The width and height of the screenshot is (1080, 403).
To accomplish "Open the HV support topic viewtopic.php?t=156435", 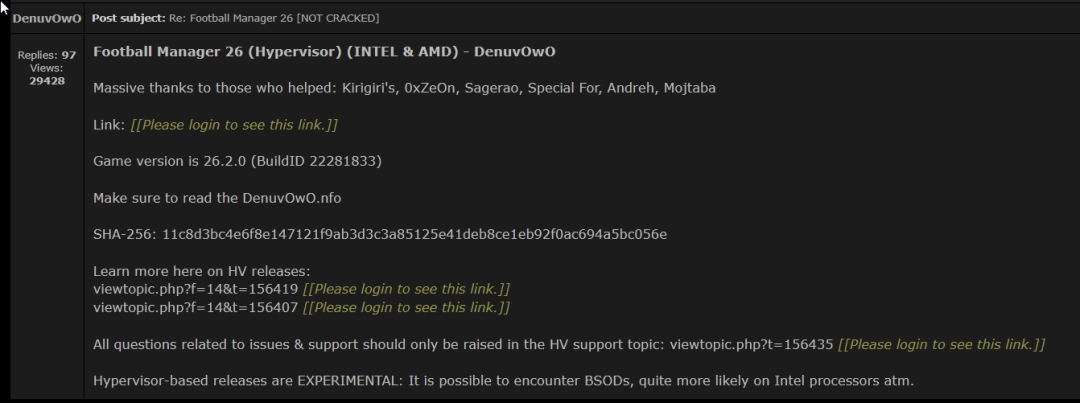I will pyautogui.click(x=751, y=344).
